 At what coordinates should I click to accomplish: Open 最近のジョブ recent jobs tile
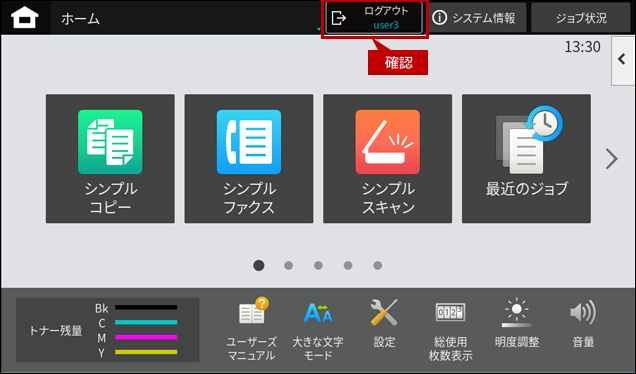(526, 159)
